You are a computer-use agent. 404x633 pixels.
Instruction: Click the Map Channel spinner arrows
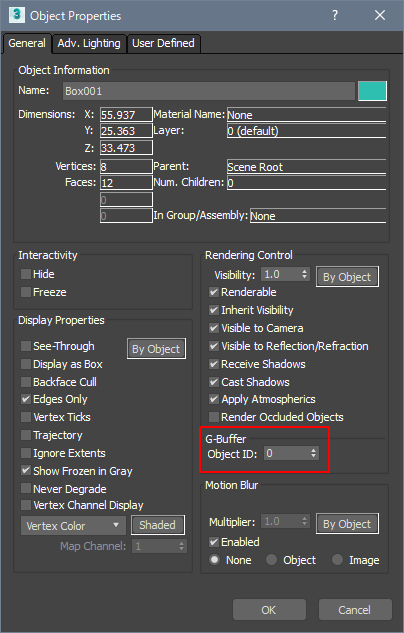(182, 546)
